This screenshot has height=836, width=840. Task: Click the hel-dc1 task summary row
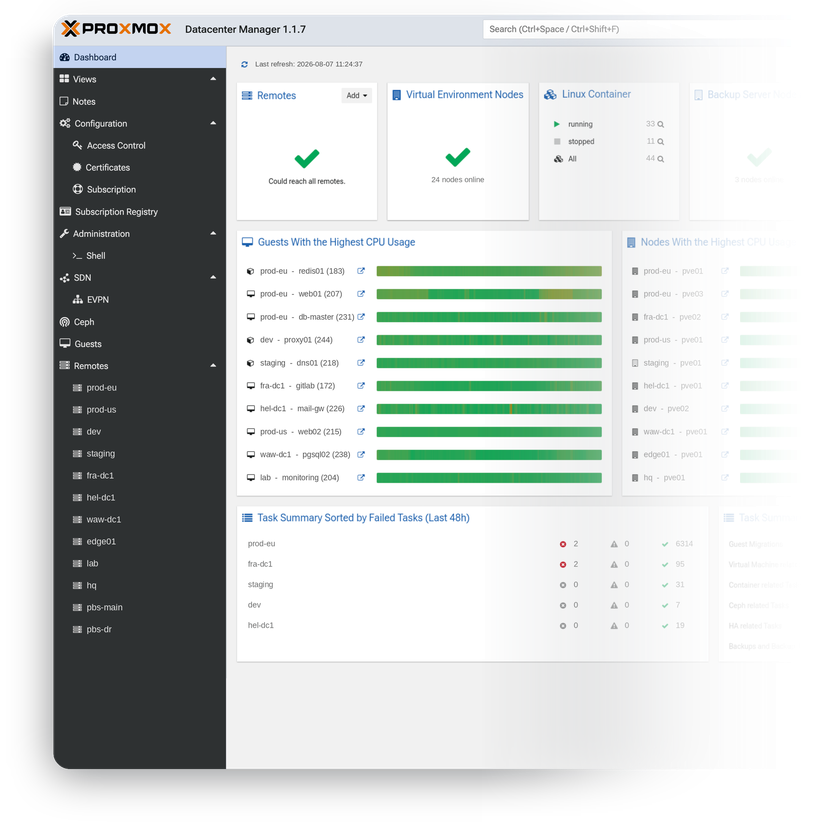point(472,626)
